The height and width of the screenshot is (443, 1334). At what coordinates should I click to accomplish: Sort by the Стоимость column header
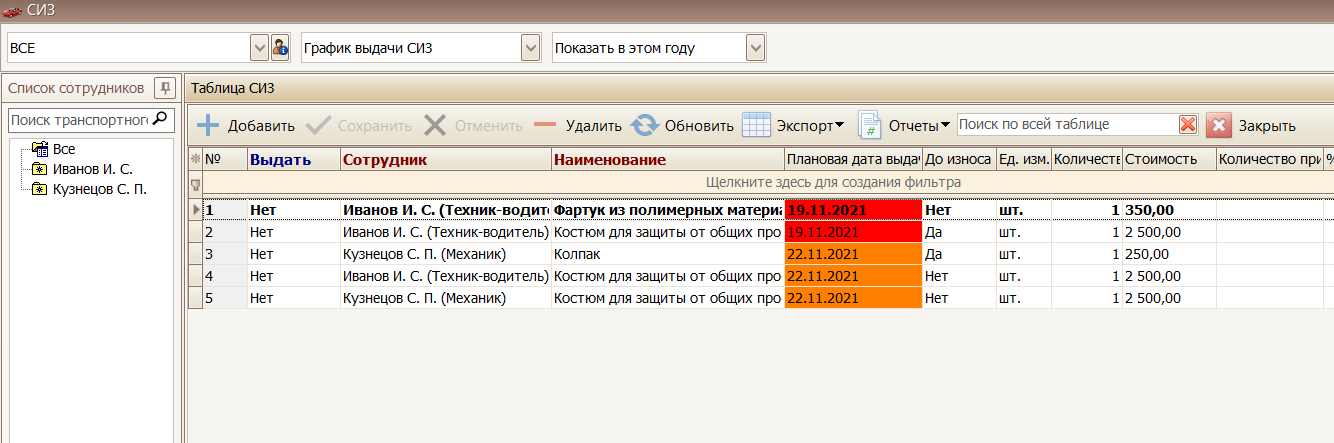pyautogui.click(x=1169, y=159)
